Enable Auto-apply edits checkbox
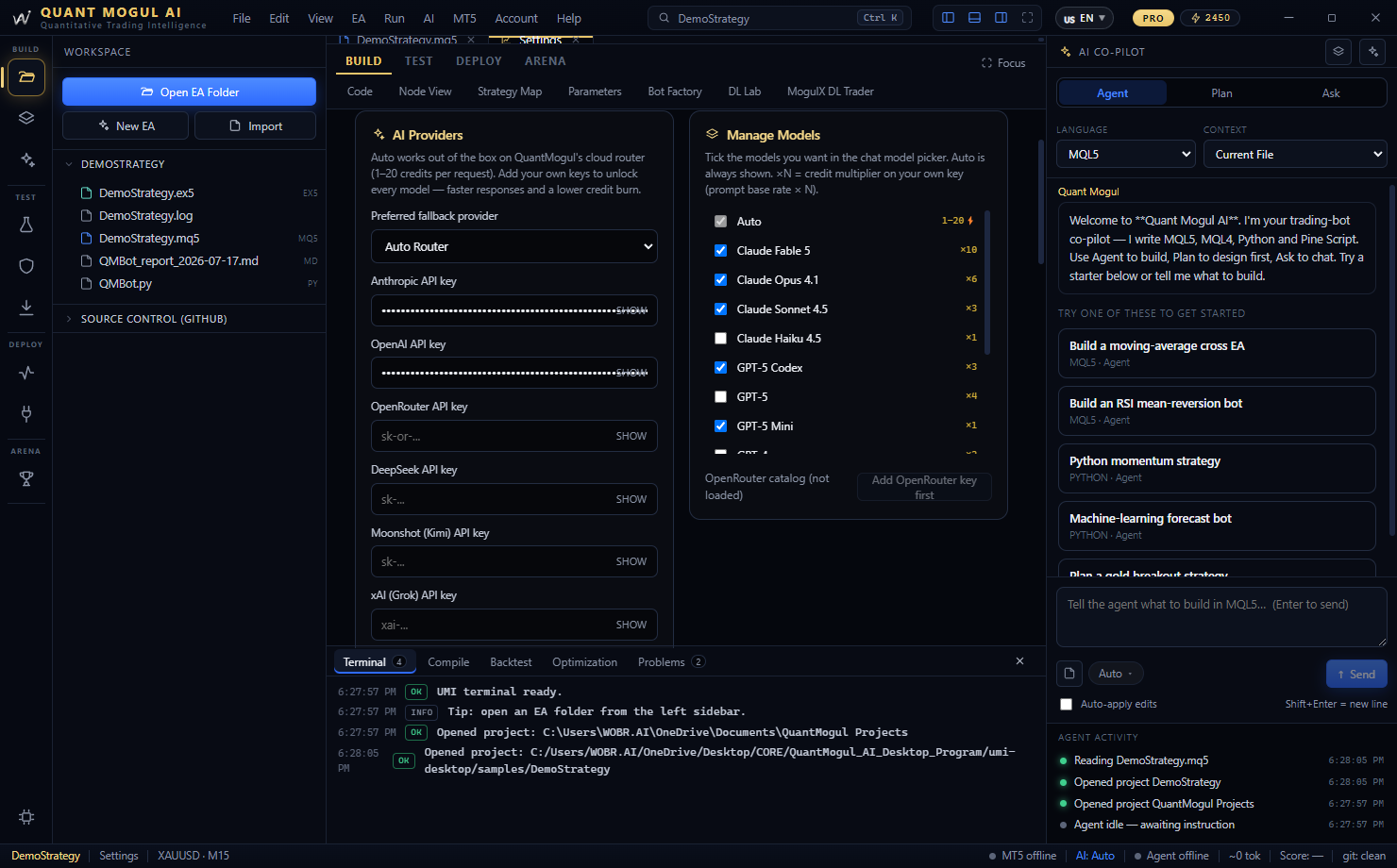 (1066, 705)
